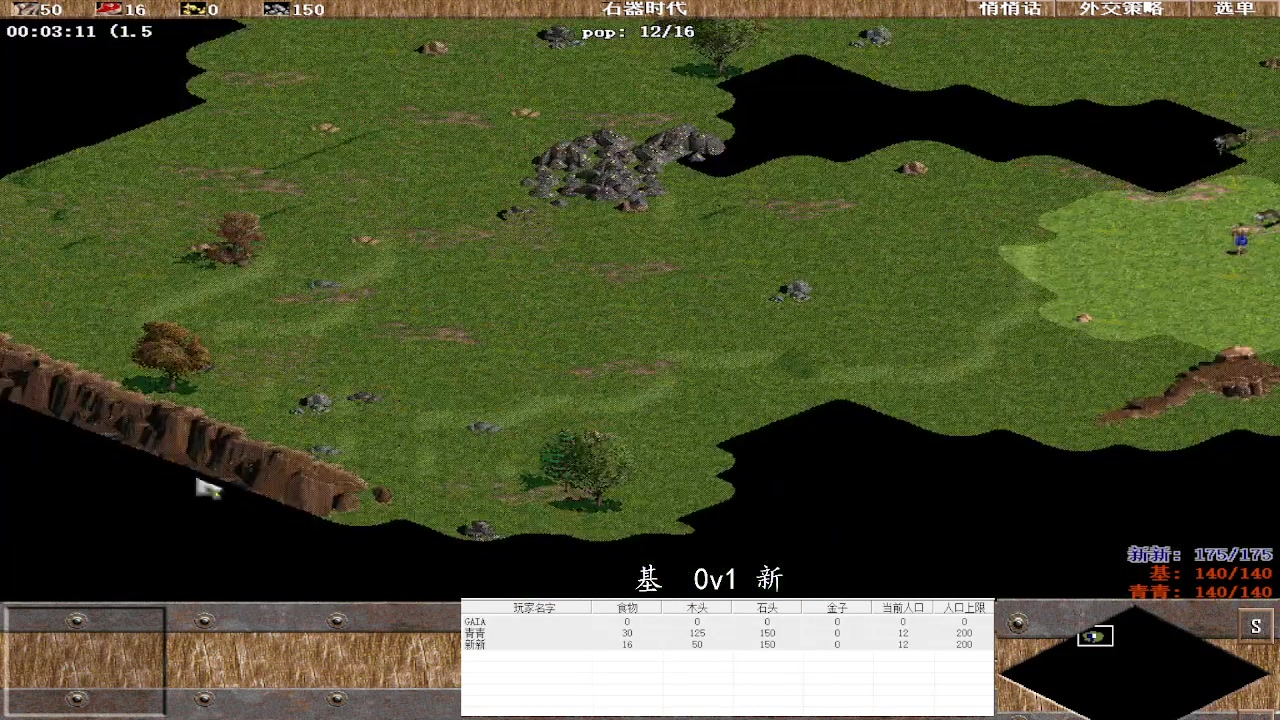The width and height of the screenshot is (1280, 720).
Task: Click the tree beside the top shoreline
Action: click(x=720, y=45)
